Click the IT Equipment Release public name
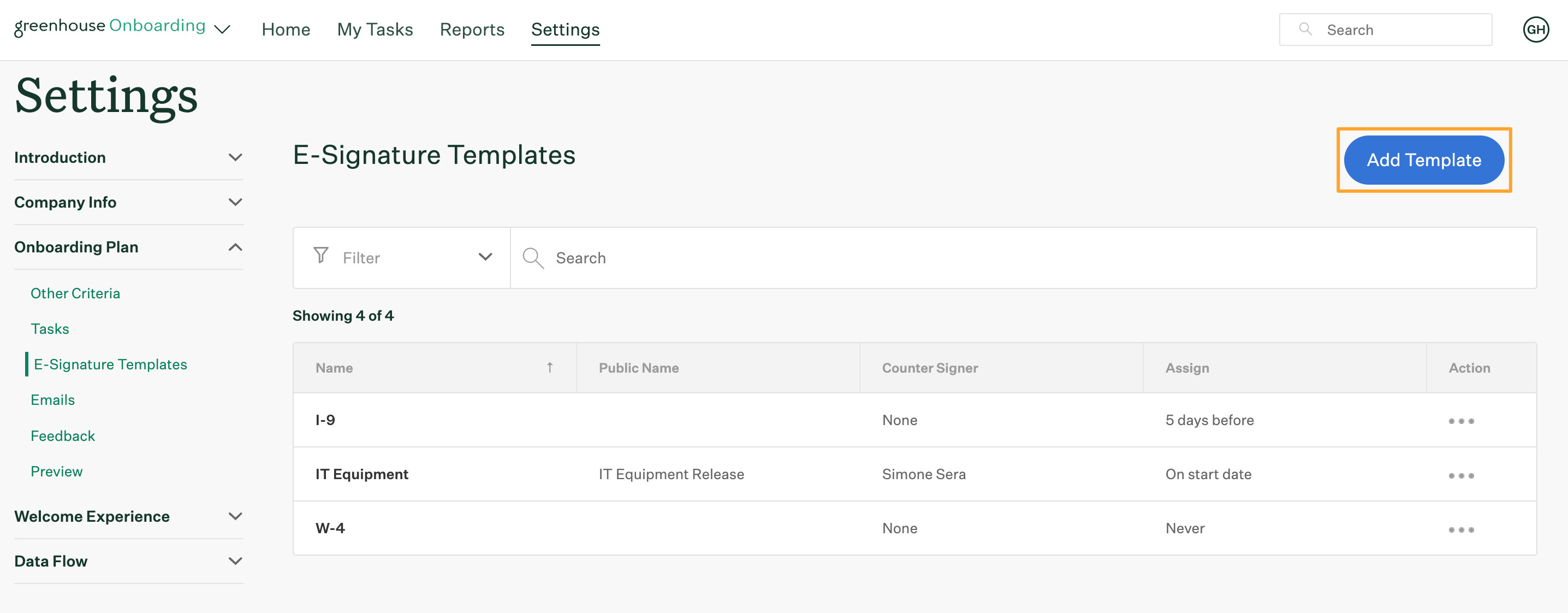Viewport: 1568px width, 613px height. [672, 474]
